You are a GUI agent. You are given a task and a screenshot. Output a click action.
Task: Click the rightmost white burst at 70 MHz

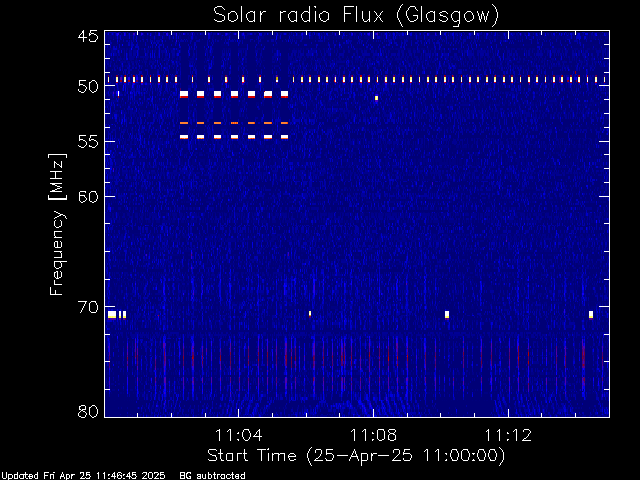pyautogui.click(x=591, y=314)
